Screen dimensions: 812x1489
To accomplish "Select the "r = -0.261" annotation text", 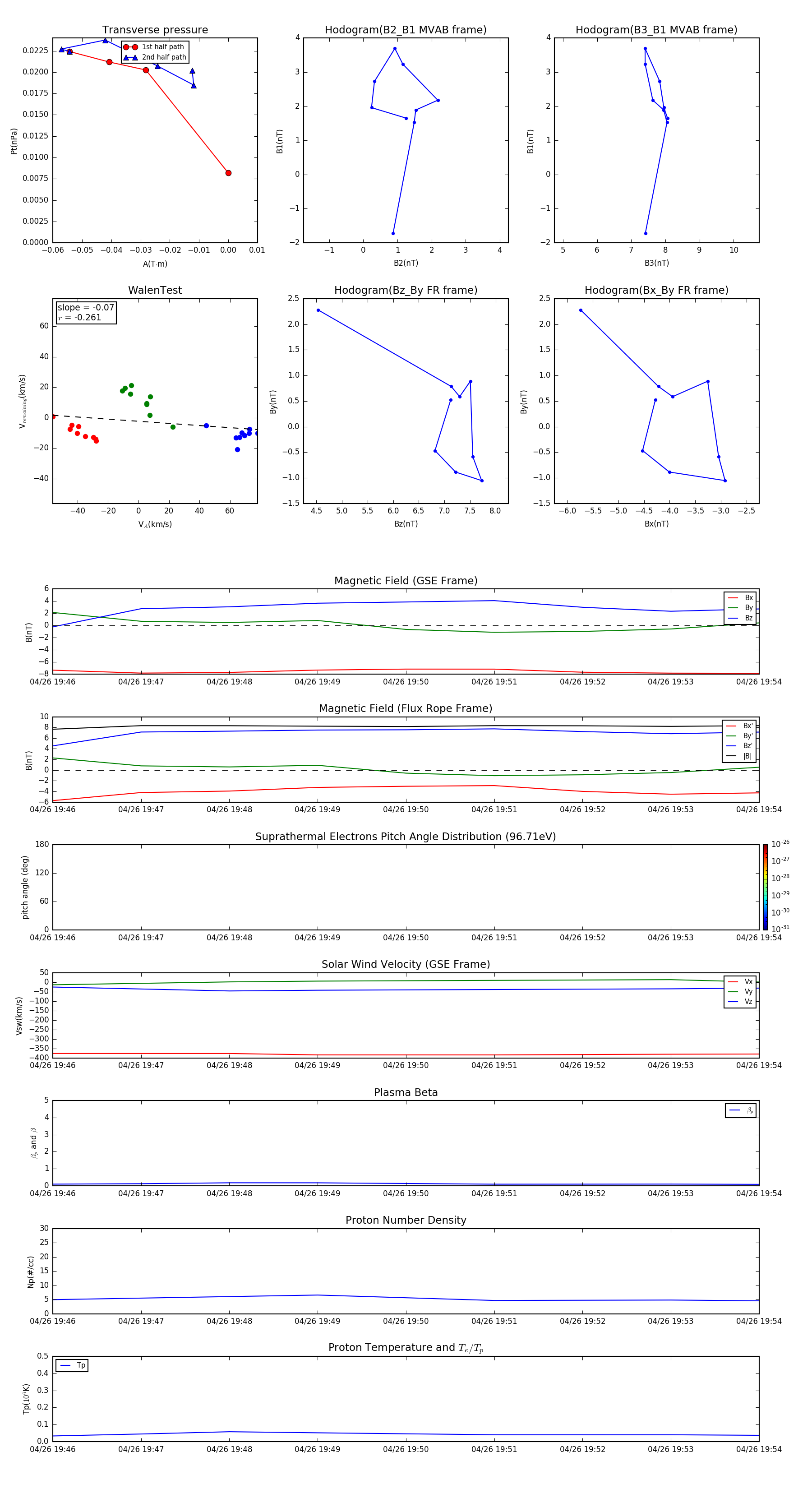I will (80, 317).
